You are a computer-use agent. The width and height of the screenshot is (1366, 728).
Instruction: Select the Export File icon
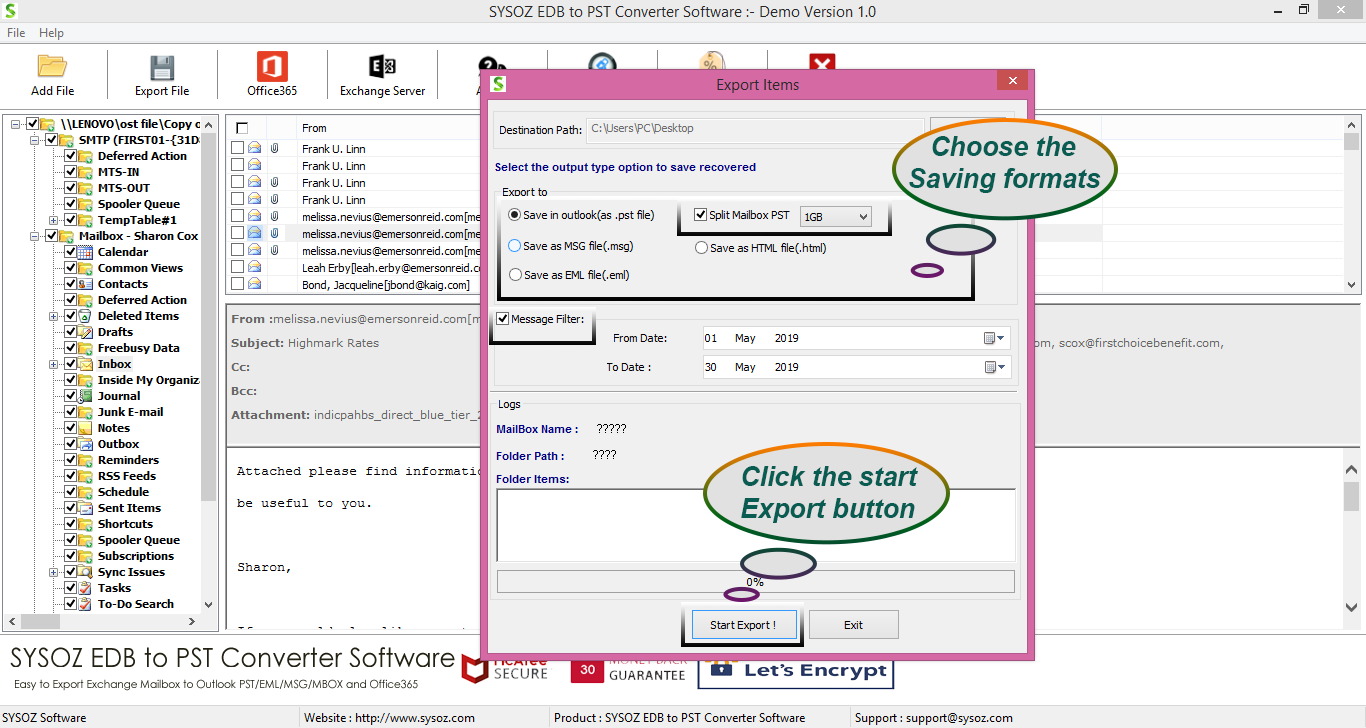coord(161,74)
